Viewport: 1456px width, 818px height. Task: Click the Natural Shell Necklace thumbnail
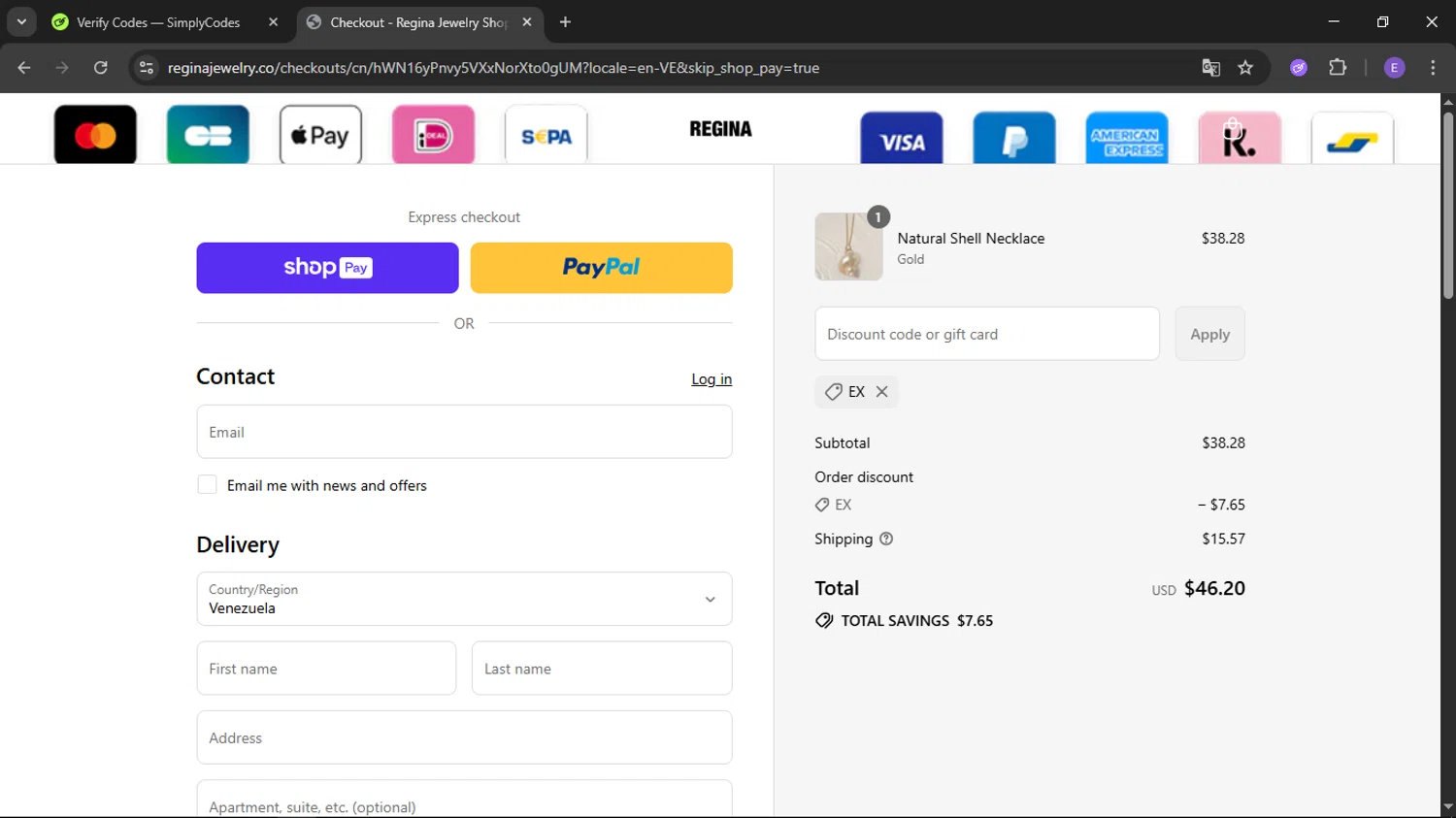pyautogui.click(x=848, y=246)
